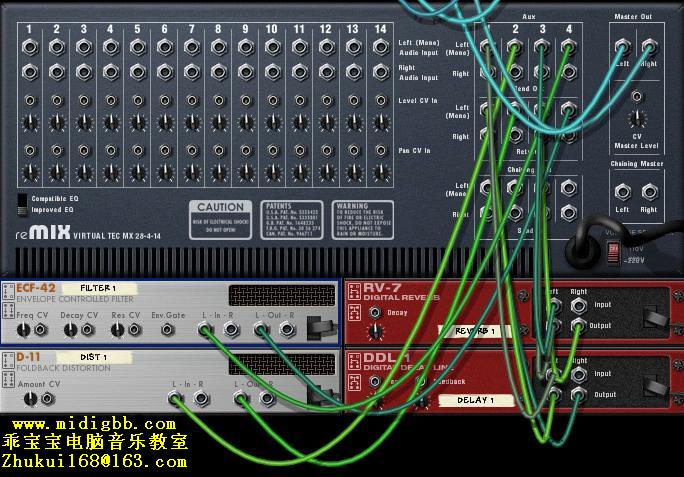This screenshot has height=477, width=684.
Task: Adjust ECF-42 Res CV trim knob
Action: (117, 330)
